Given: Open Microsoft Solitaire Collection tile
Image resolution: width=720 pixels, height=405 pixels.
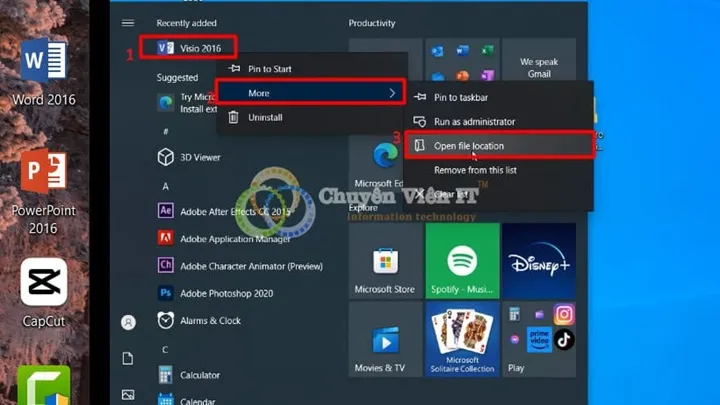Looking at the screenshot, I should (x=462, y=340).
